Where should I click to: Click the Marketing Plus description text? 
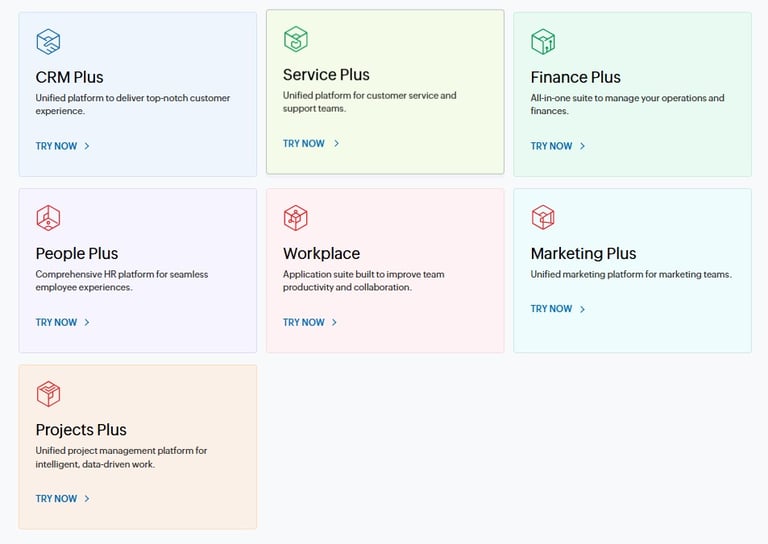631,274
